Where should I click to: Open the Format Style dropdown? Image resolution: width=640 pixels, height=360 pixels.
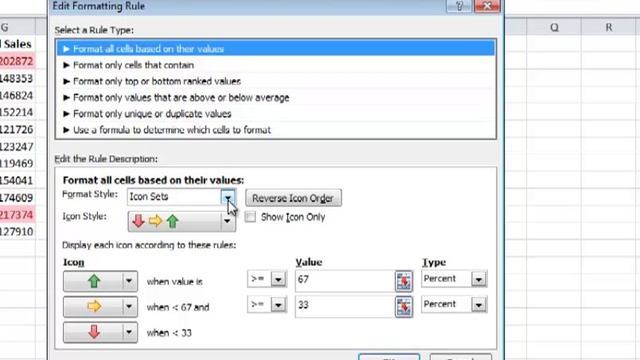click(228, 198)
